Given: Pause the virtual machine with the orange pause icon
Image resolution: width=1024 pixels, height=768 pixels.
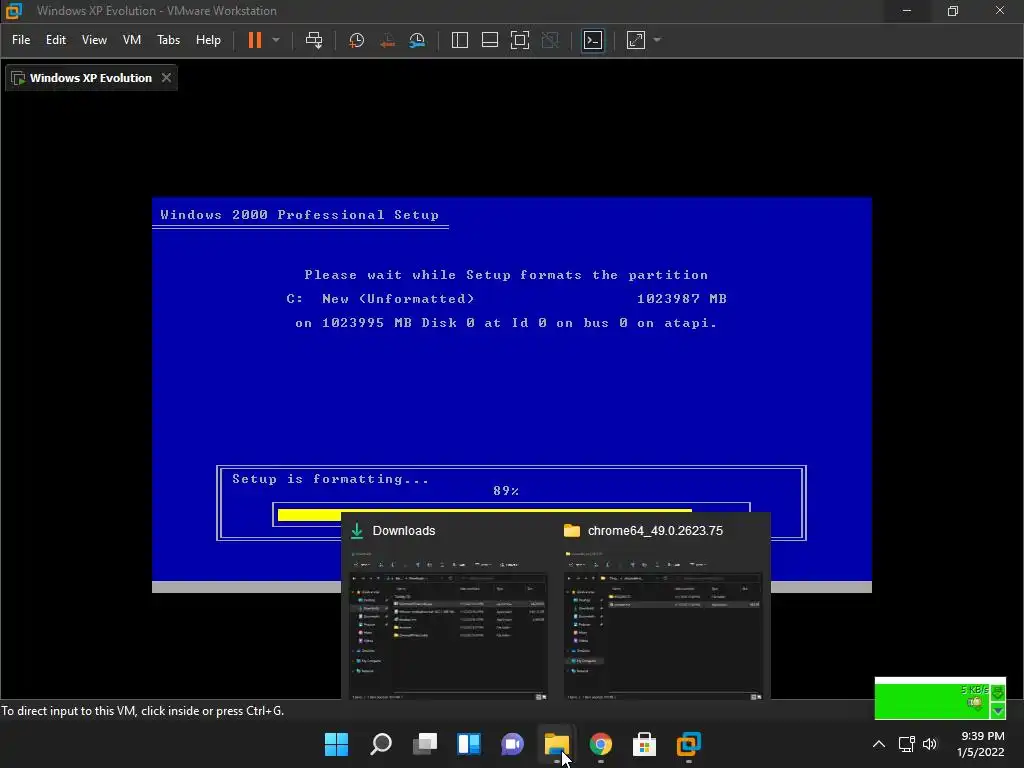Looking at the screenshot, I should (x=255, y=40).
